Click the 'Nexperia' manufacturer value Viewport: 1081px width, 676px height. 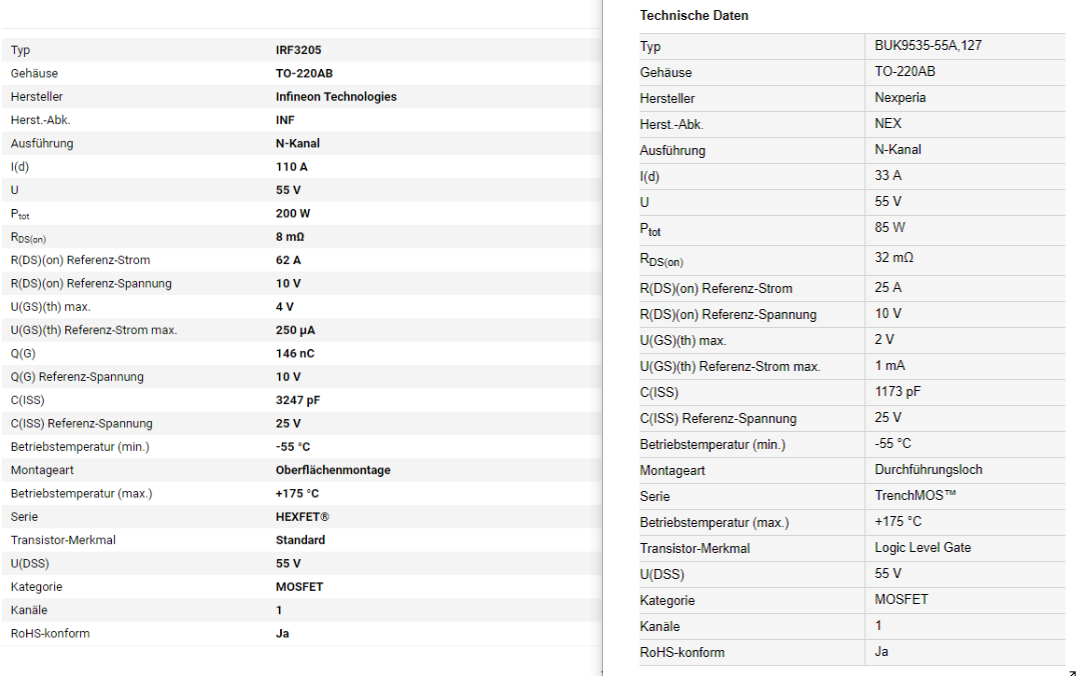[900, 97]
